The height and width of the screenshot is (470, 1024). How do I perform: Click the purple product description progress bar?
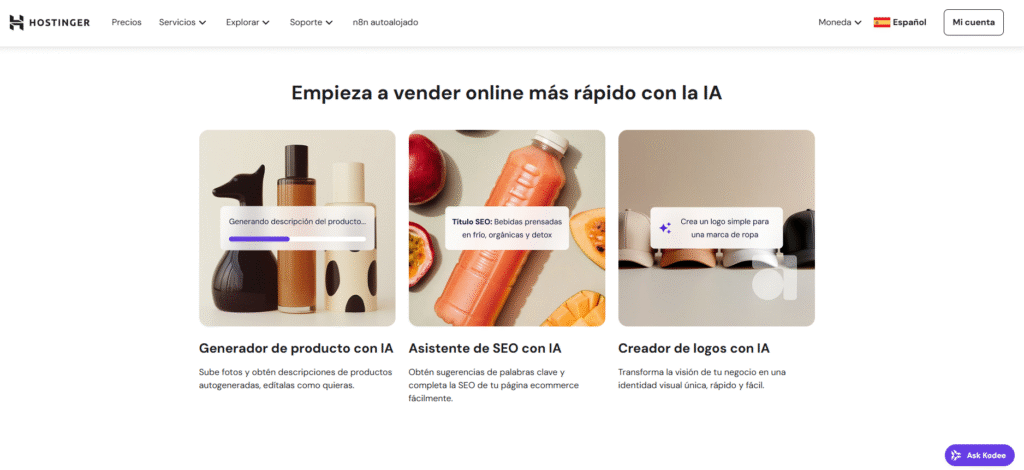point(259,239)
